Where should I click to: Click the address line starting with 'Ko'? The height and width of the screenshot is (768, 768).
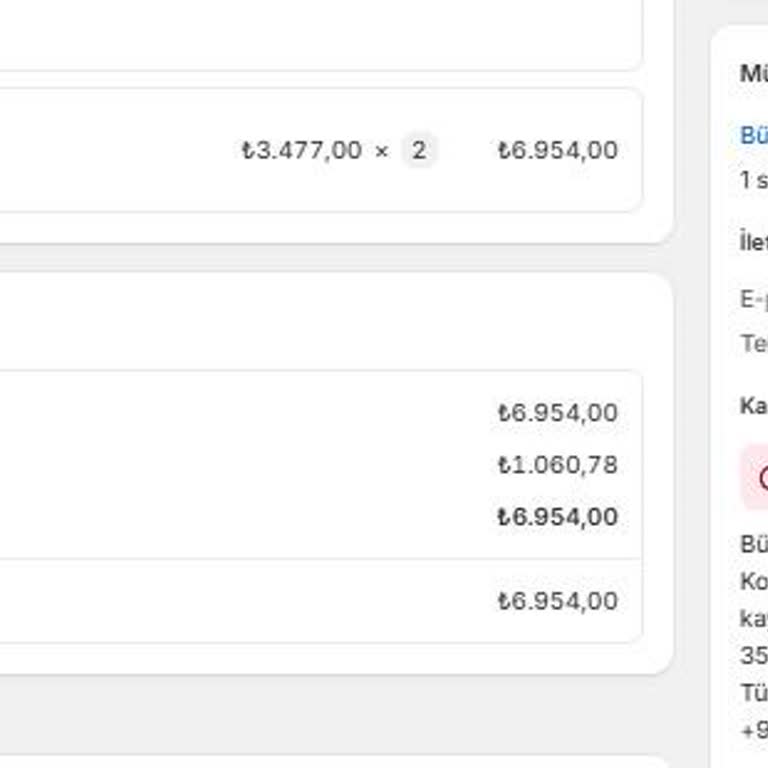point(753,581)
